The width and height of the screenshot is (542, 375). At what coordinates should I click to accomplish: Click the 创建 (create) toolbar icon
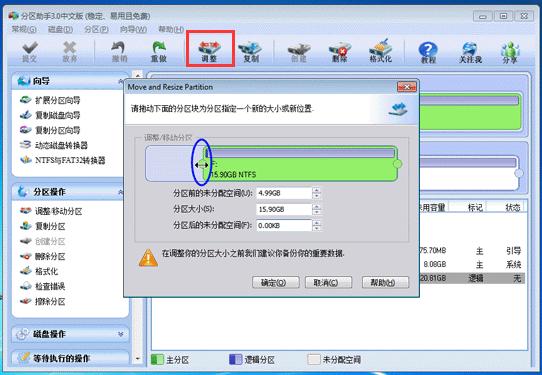[299, 51]
